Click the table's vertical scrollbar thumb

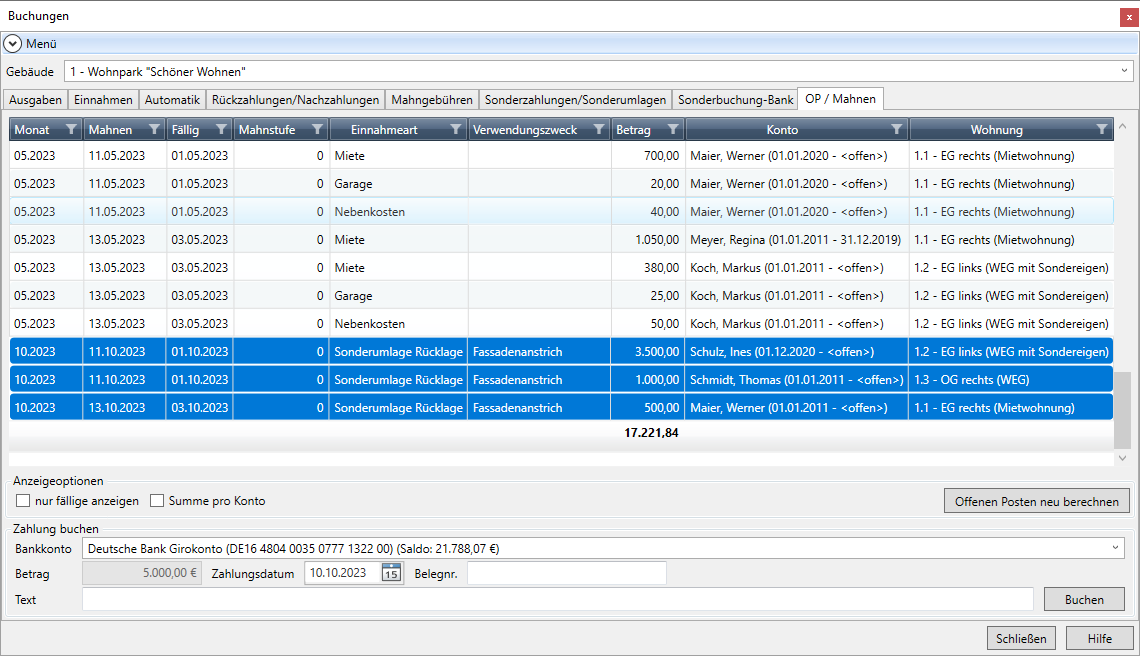tap(1123, 410)
